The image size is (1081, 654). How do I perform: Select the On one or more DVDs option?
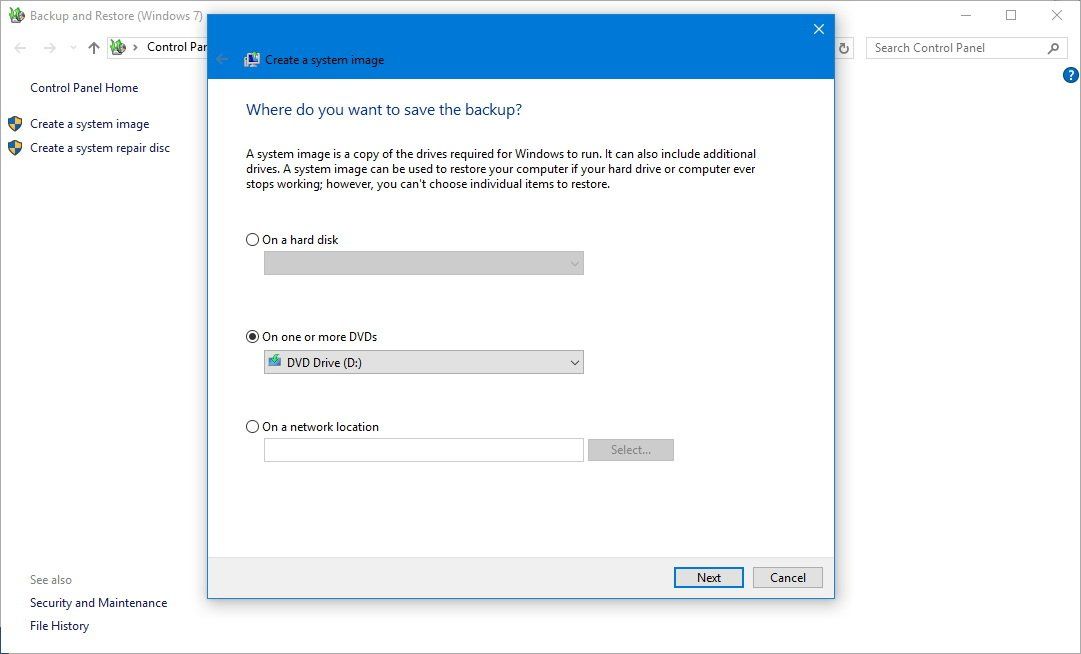coord(252,336)
